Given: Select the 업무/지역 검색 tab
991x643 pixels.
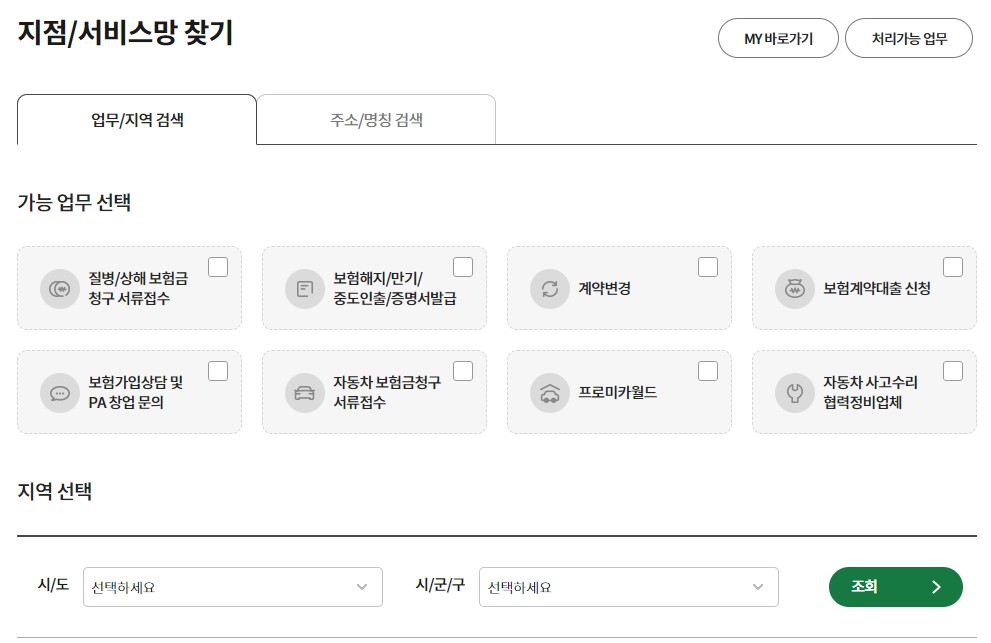Looking at the screenshot, I should (x=136, y=118).
